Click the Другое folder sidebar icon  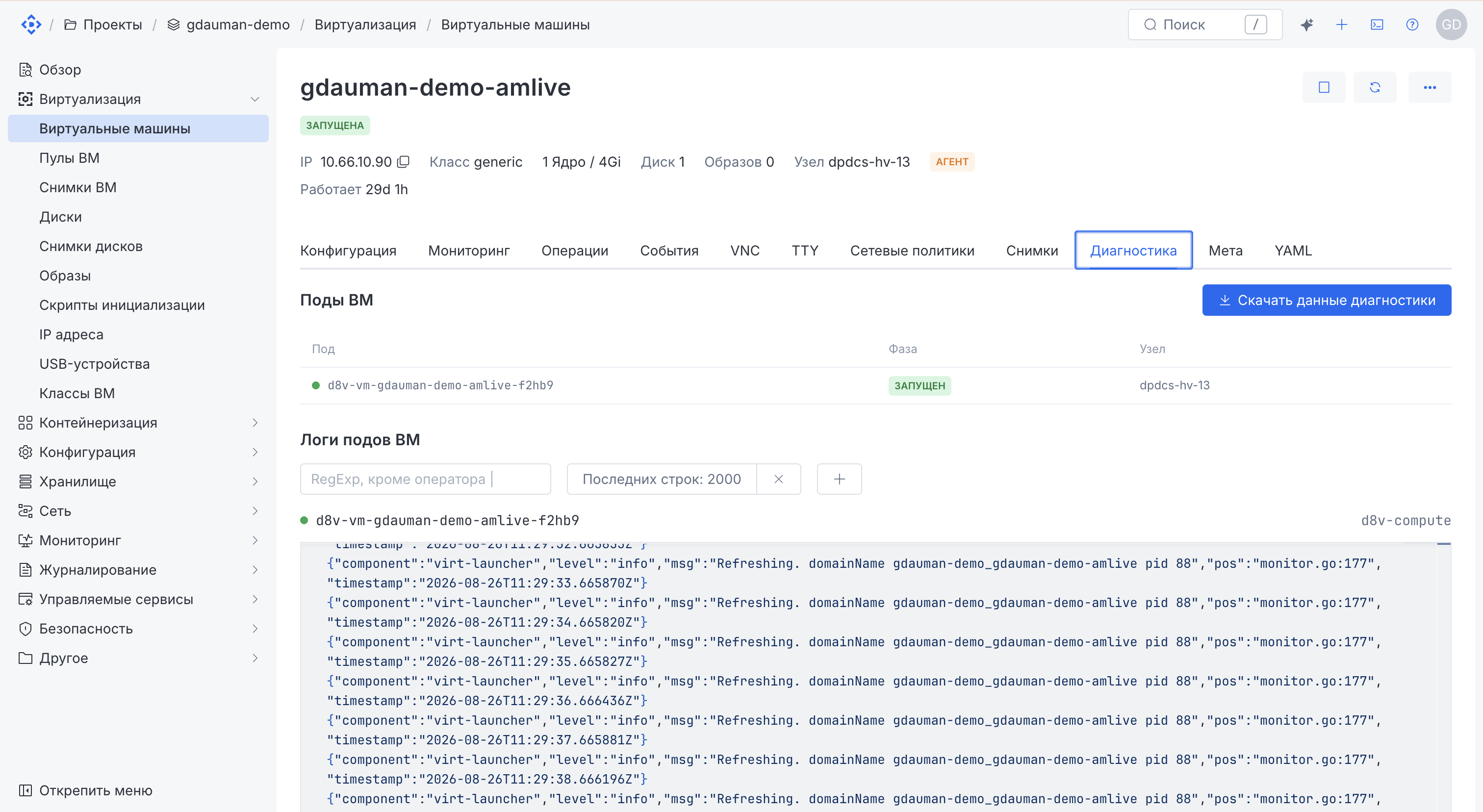click(x=25, y=658)
